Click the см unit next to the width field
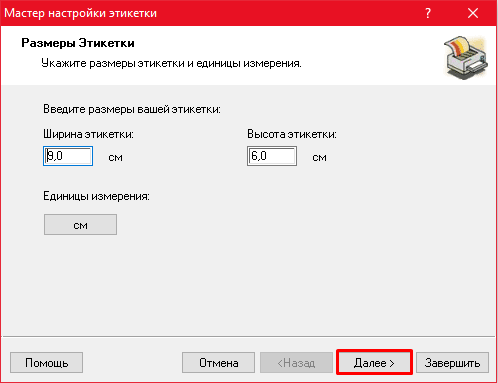Image resolution: width=498 pixels, height=383 pixels. [x=115, y=157]
